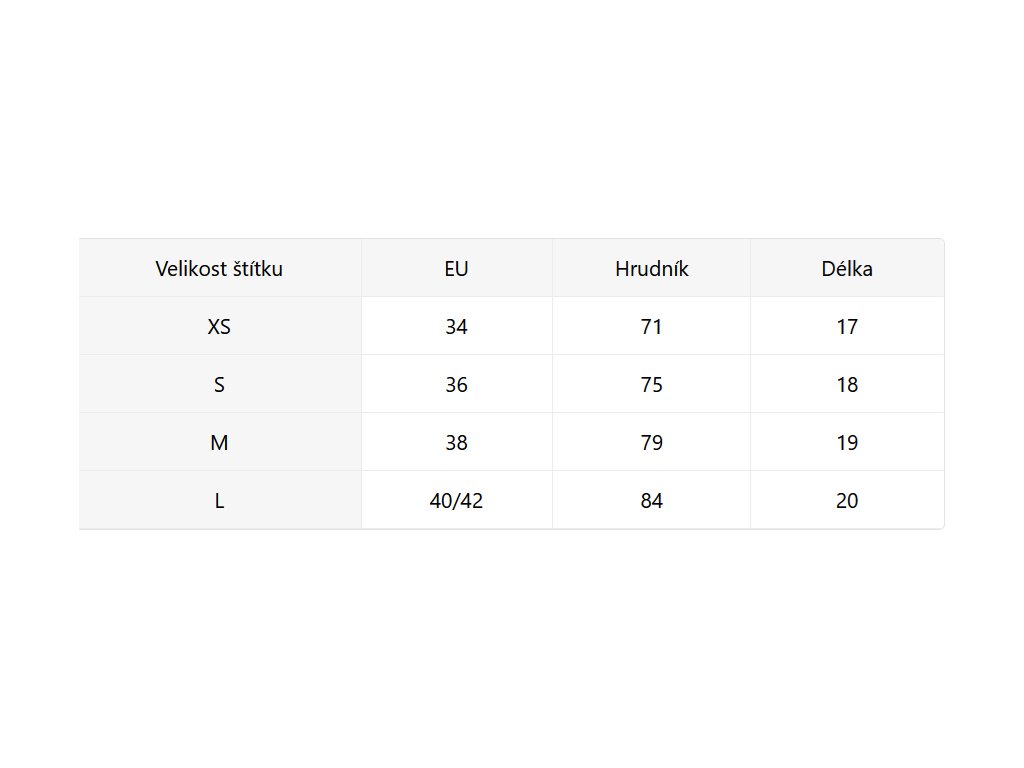Viewport: 1024px width, 768px height.
Task: Click length value 18 cell
Action: 847,385
